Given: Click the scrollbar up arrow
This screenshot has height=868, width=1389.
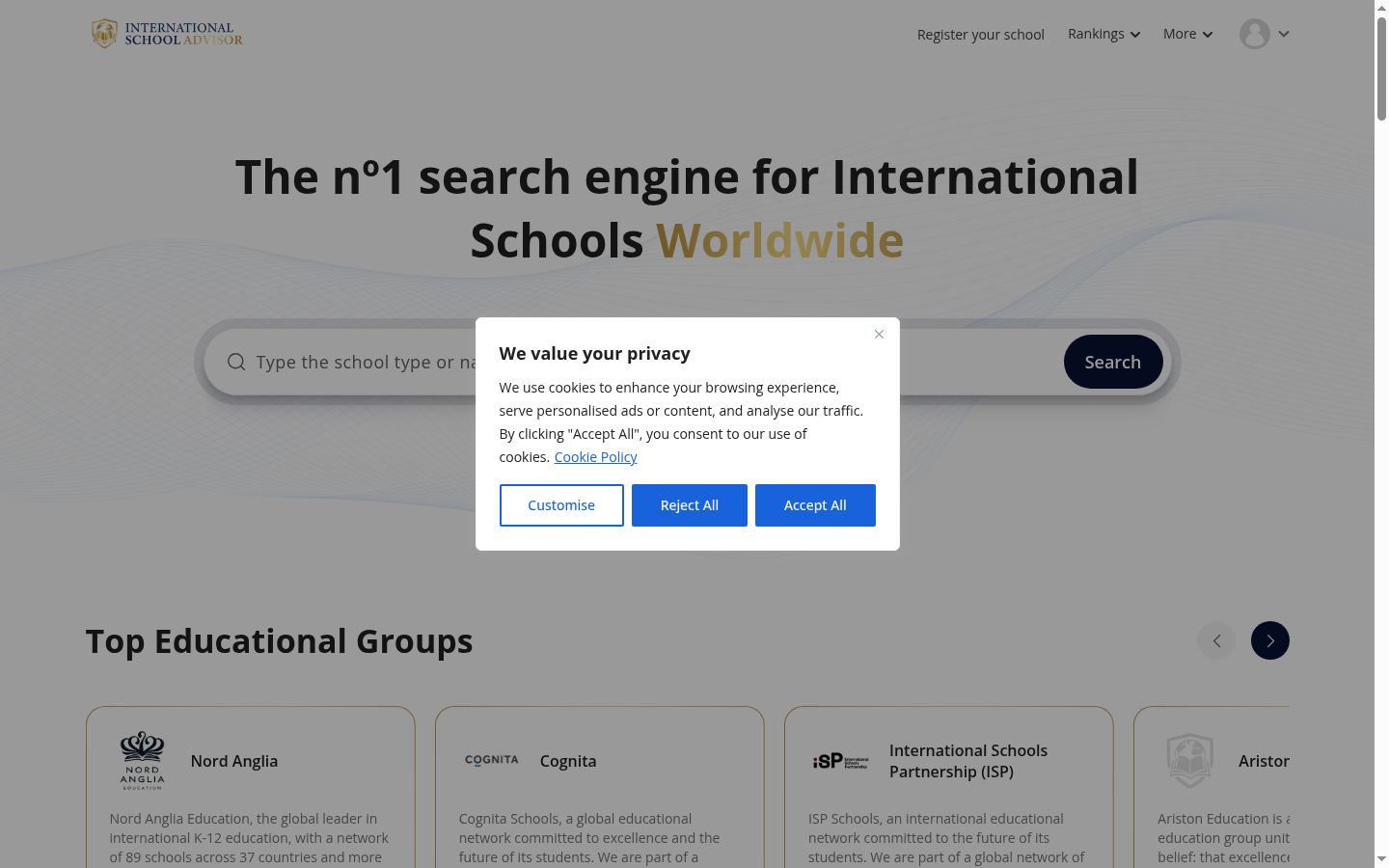Looking at the screenshot, I should tap(1381, 7).
